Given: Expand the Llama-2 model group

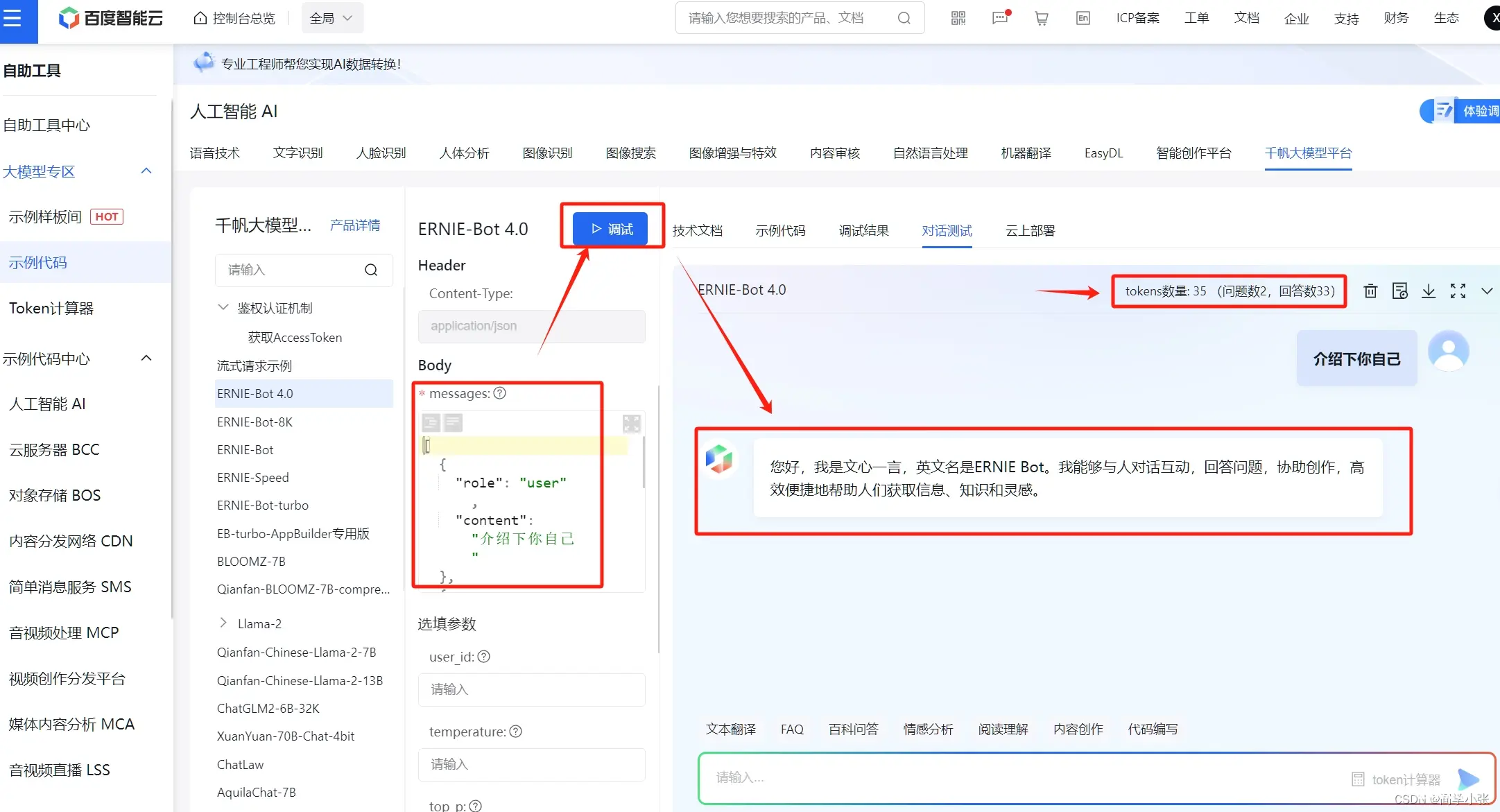Looking at the screenshot, I should click(x=222, y=622).
